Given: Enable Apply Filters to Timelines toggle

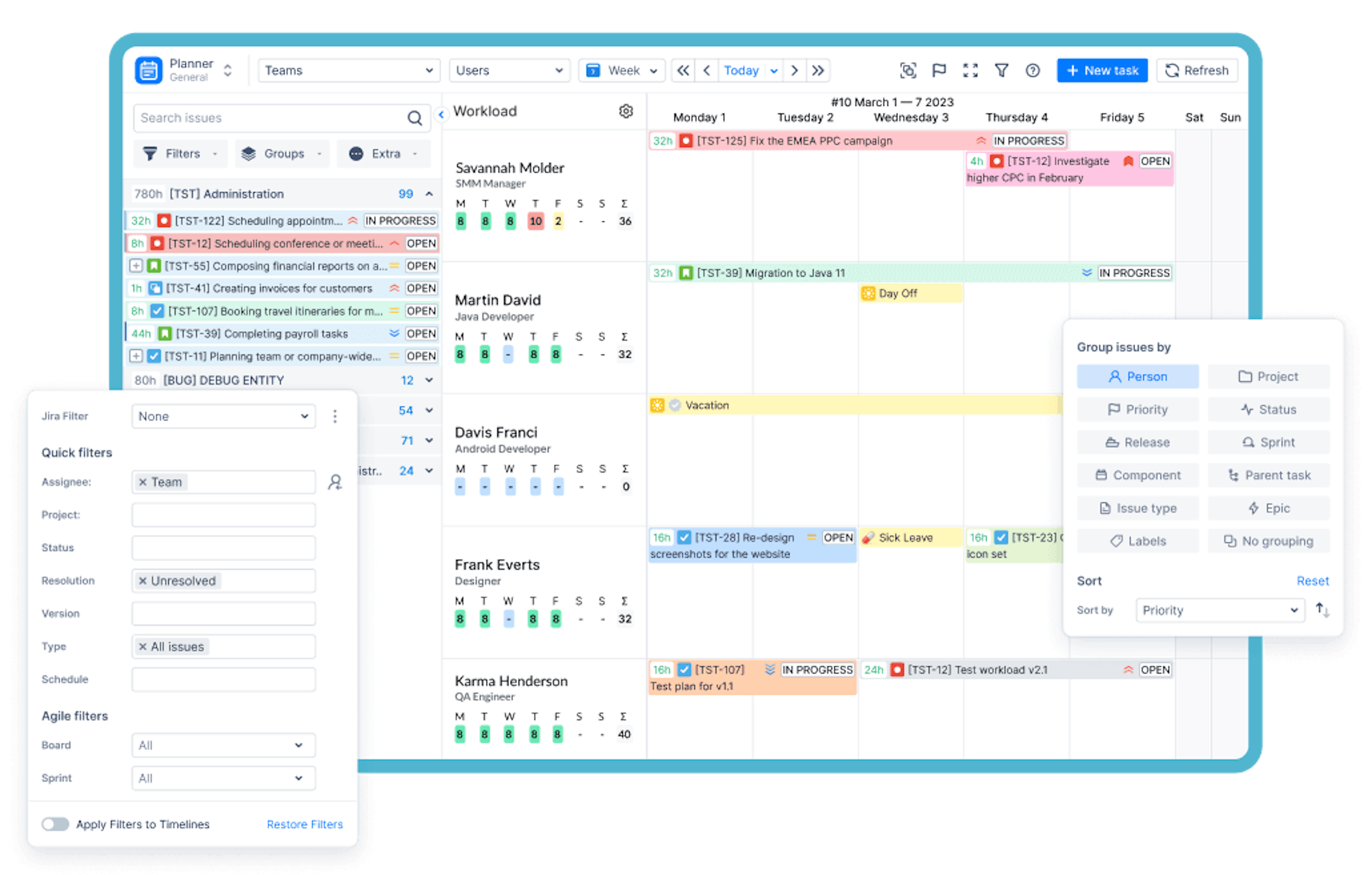Looking at the screenshot, I should 55,824.
